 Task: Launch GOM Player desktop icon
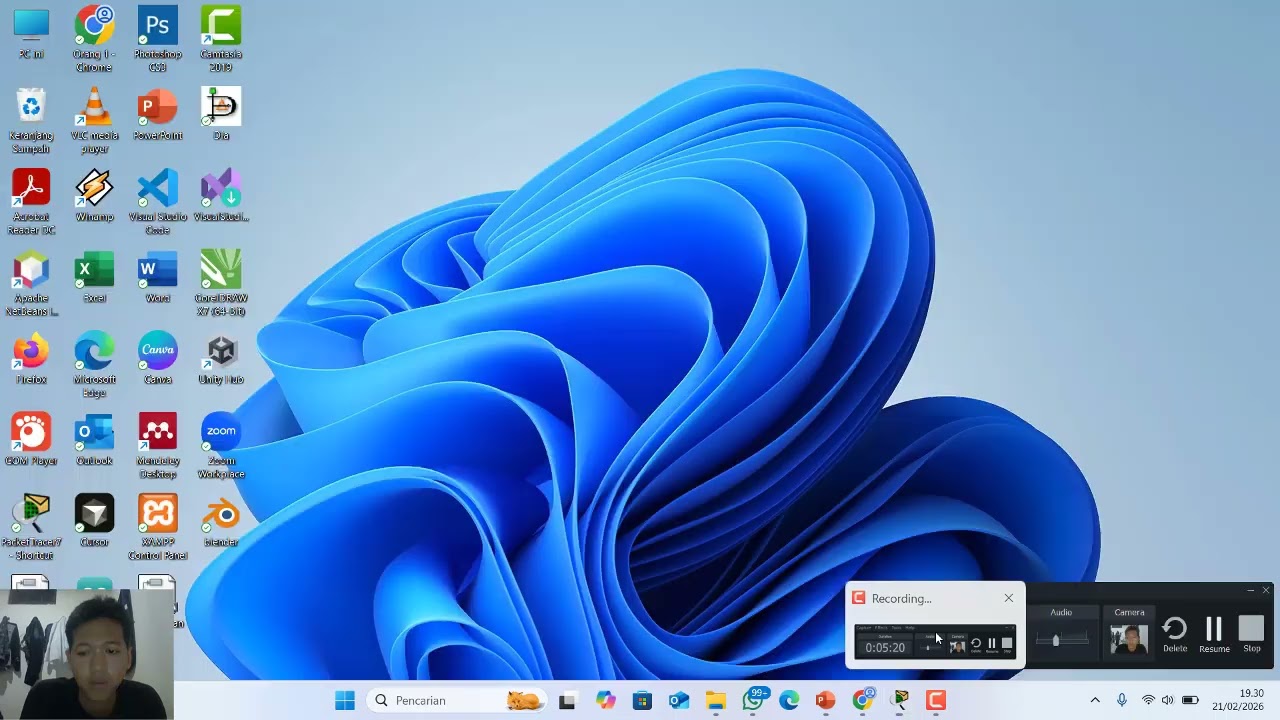31,440
